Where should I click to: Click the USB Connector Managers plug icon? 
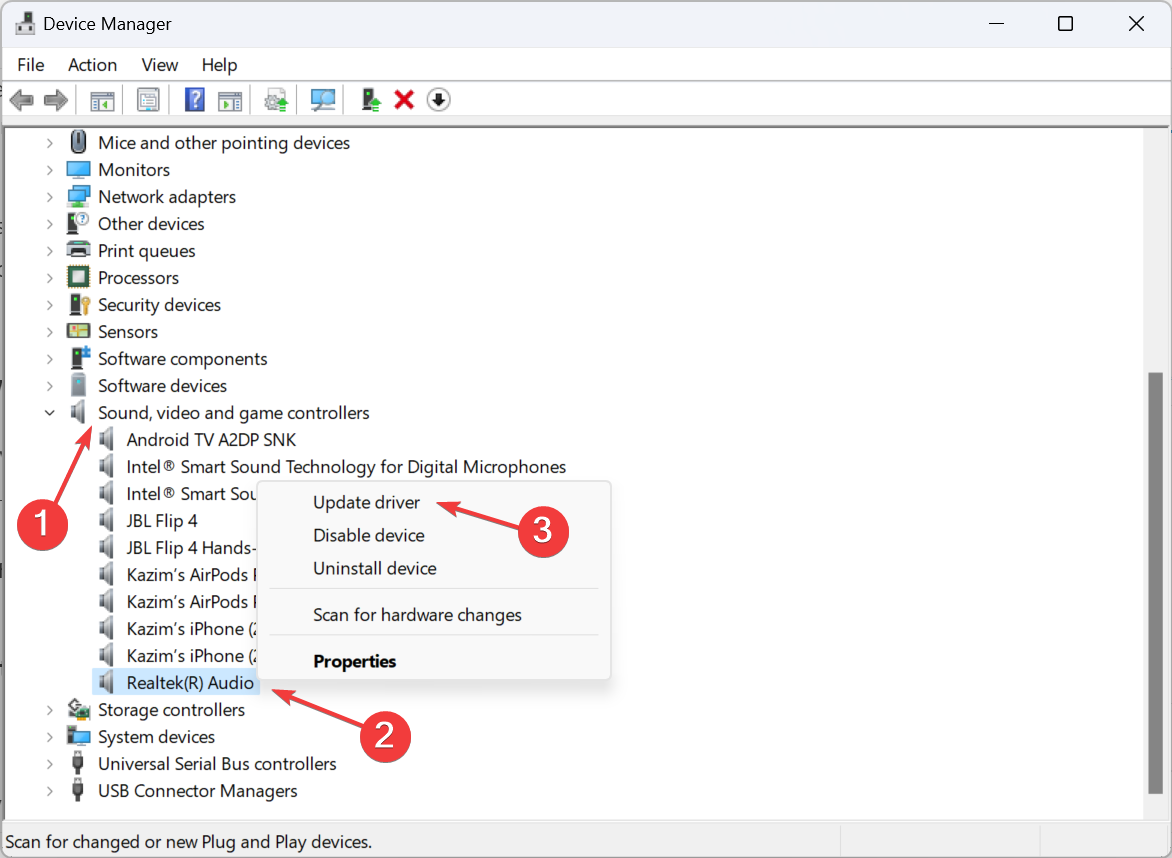(x=77, y=790)
